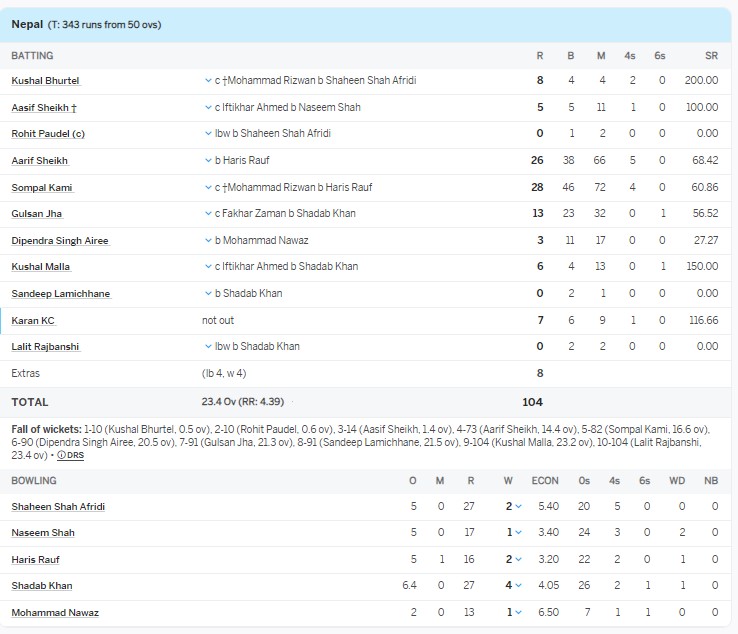Expand Aasif Sheikh's dismissal chevron
Viewport: 738px width, 634px height.
coord(207,107)
